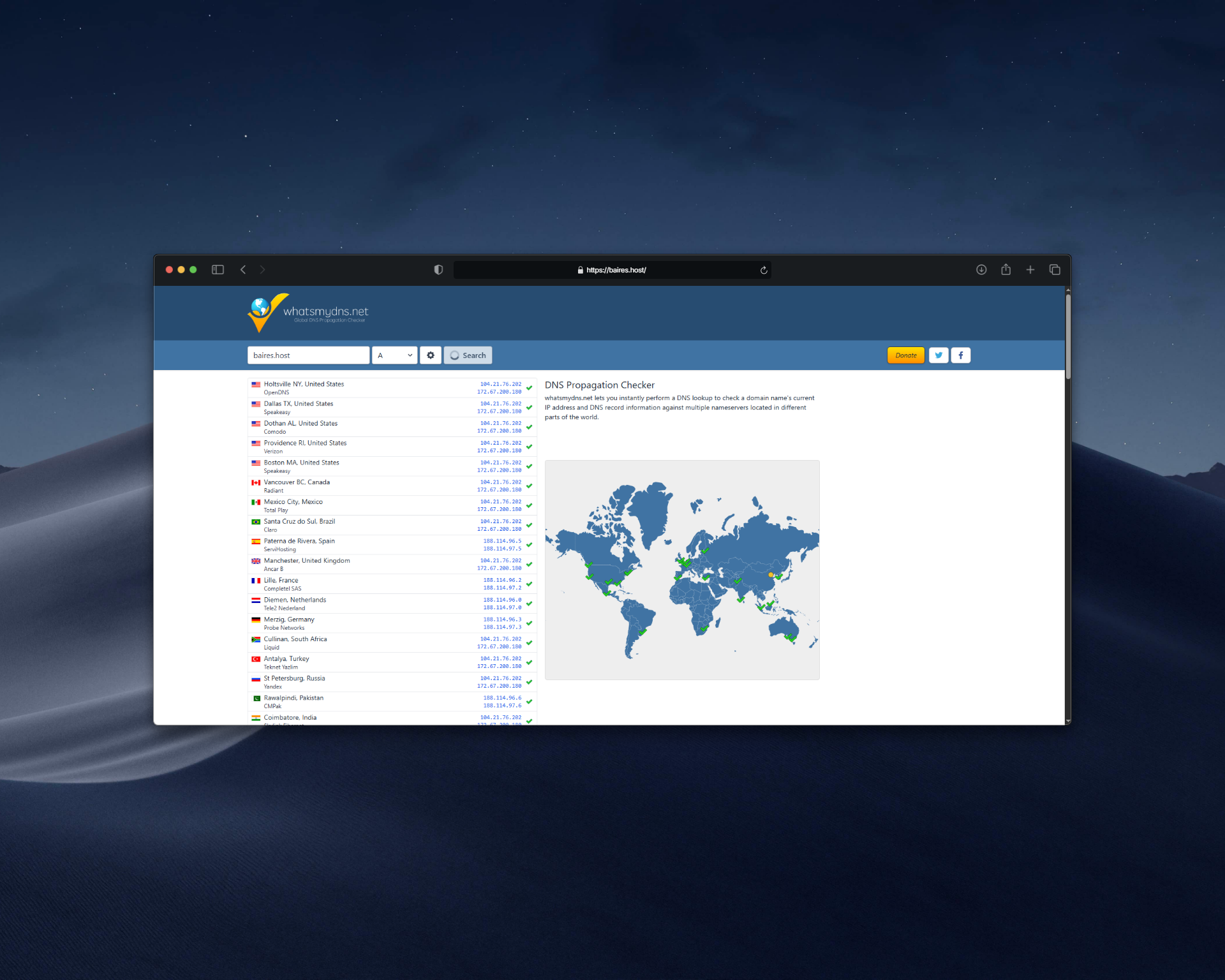The height and width of the screenshot is (980, 1225).
Task: Click the back navigation chevron
Action: [x=243, y=269]
